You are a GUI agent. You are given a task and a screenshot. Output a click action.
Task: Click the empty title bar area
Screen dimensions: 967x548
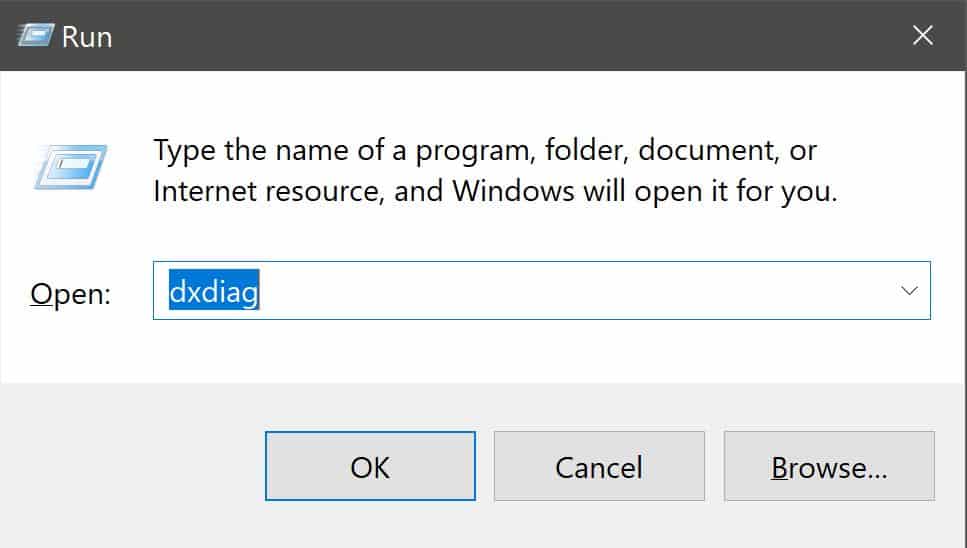506,35
